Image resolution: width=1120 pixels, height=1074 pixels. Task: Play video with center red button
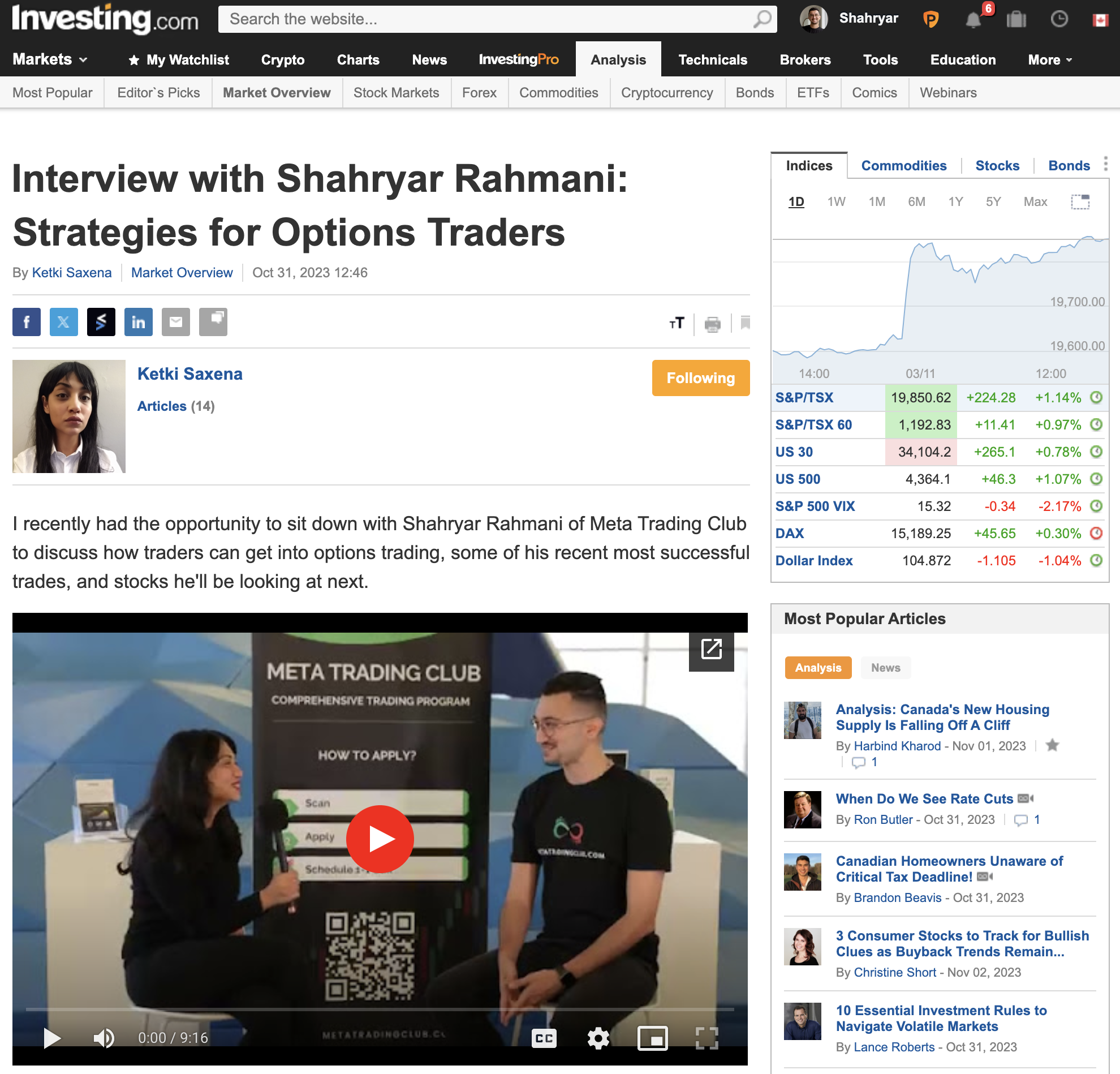pos(380,839)
